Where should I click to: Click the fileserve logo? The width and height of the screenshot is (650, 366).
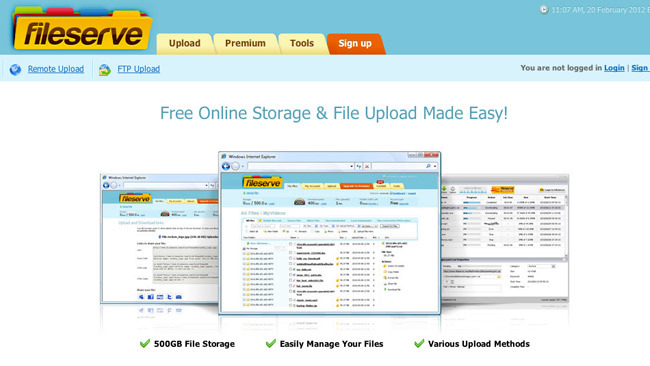pos(82,29)
